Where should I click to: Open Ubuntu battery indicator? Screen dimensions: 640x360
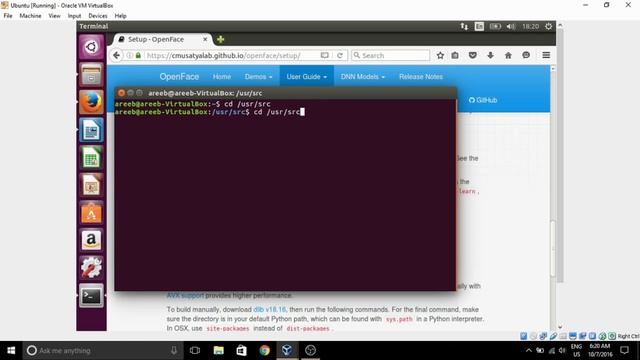pyautogui.click(x=495, y=26)
